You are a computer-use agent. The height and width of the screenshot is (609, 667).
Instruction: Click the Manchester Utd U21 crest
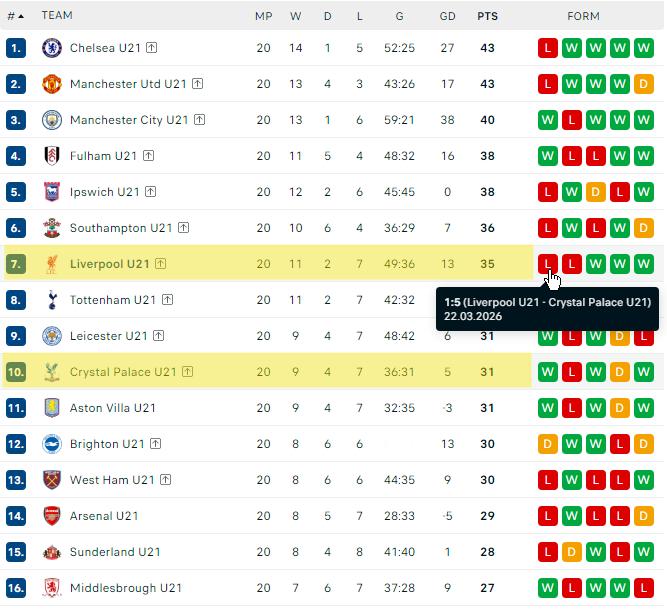[x=52, y=84]
